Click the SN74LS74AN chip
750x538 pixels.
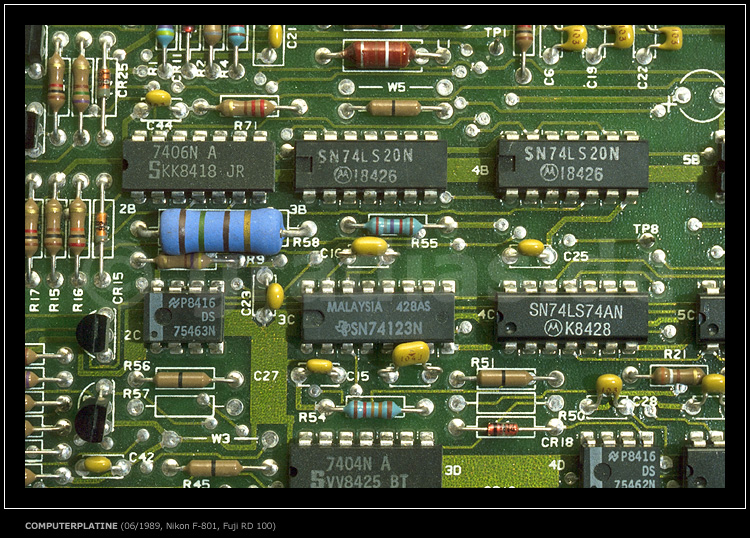click(571, 318)
